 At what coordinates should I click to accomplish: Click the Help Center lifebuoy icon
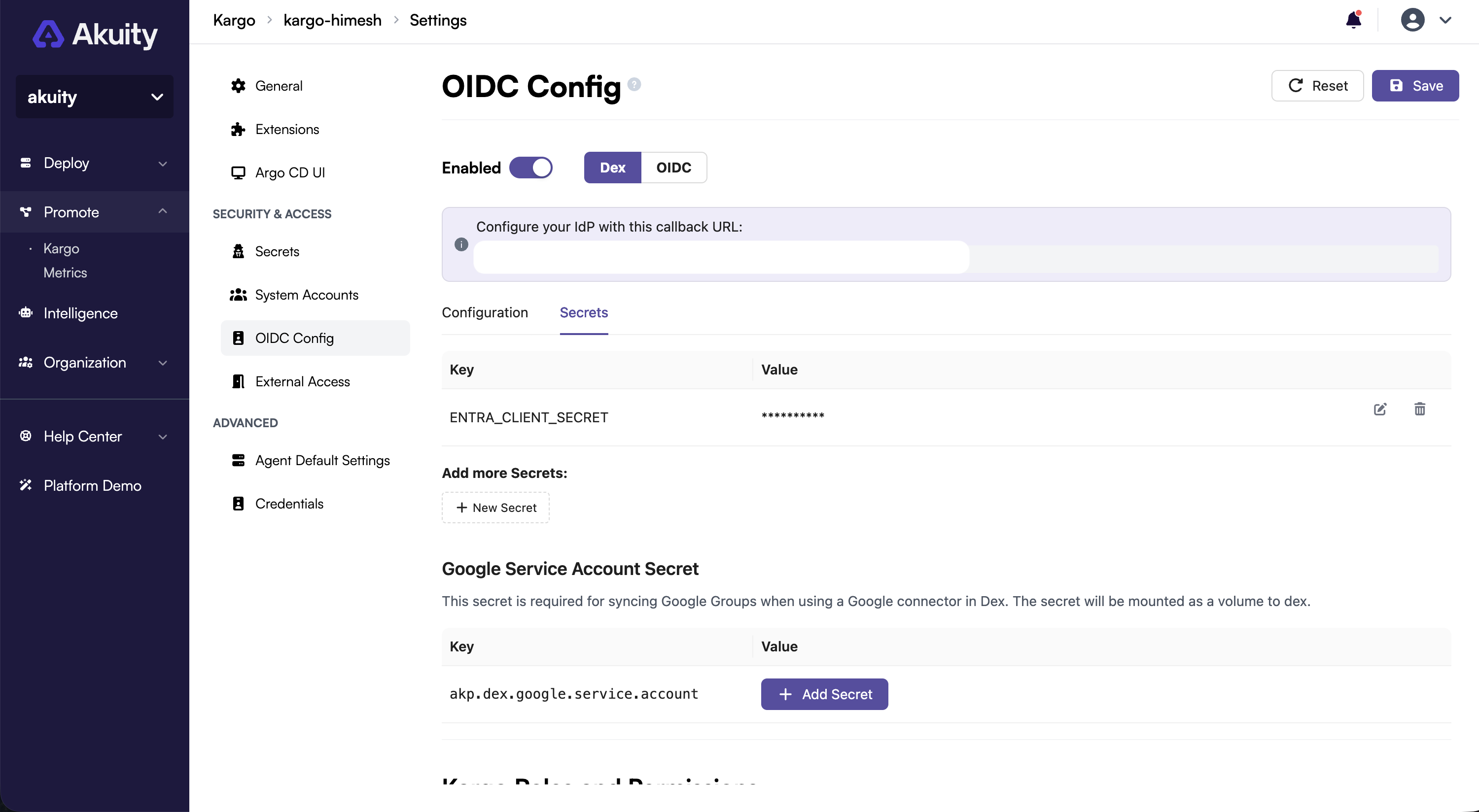[x=25, y=436]
